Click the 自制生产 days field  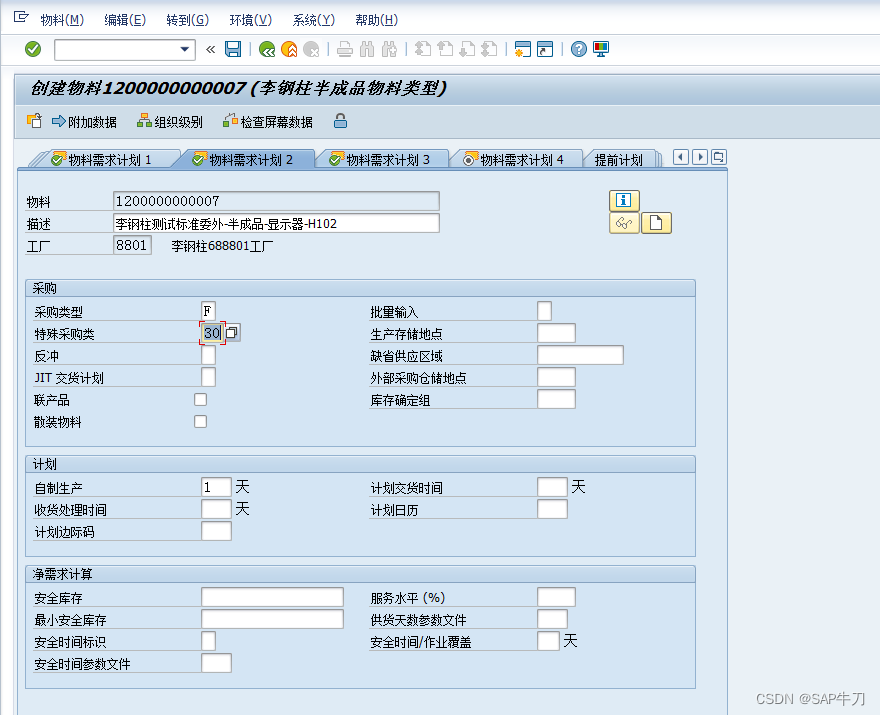click(216, 487)
